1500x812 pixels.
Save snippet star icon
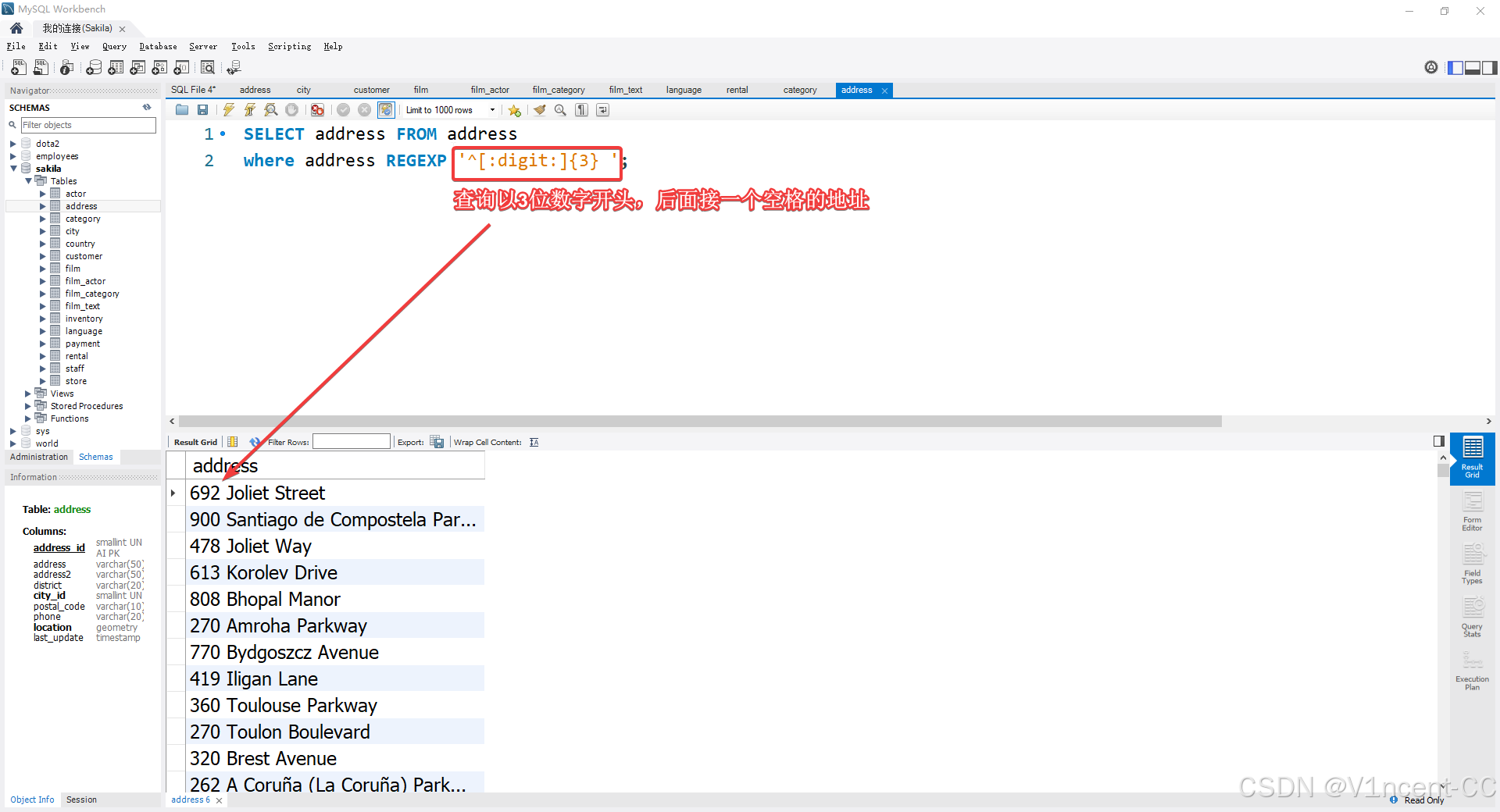(x=515, y=110)
